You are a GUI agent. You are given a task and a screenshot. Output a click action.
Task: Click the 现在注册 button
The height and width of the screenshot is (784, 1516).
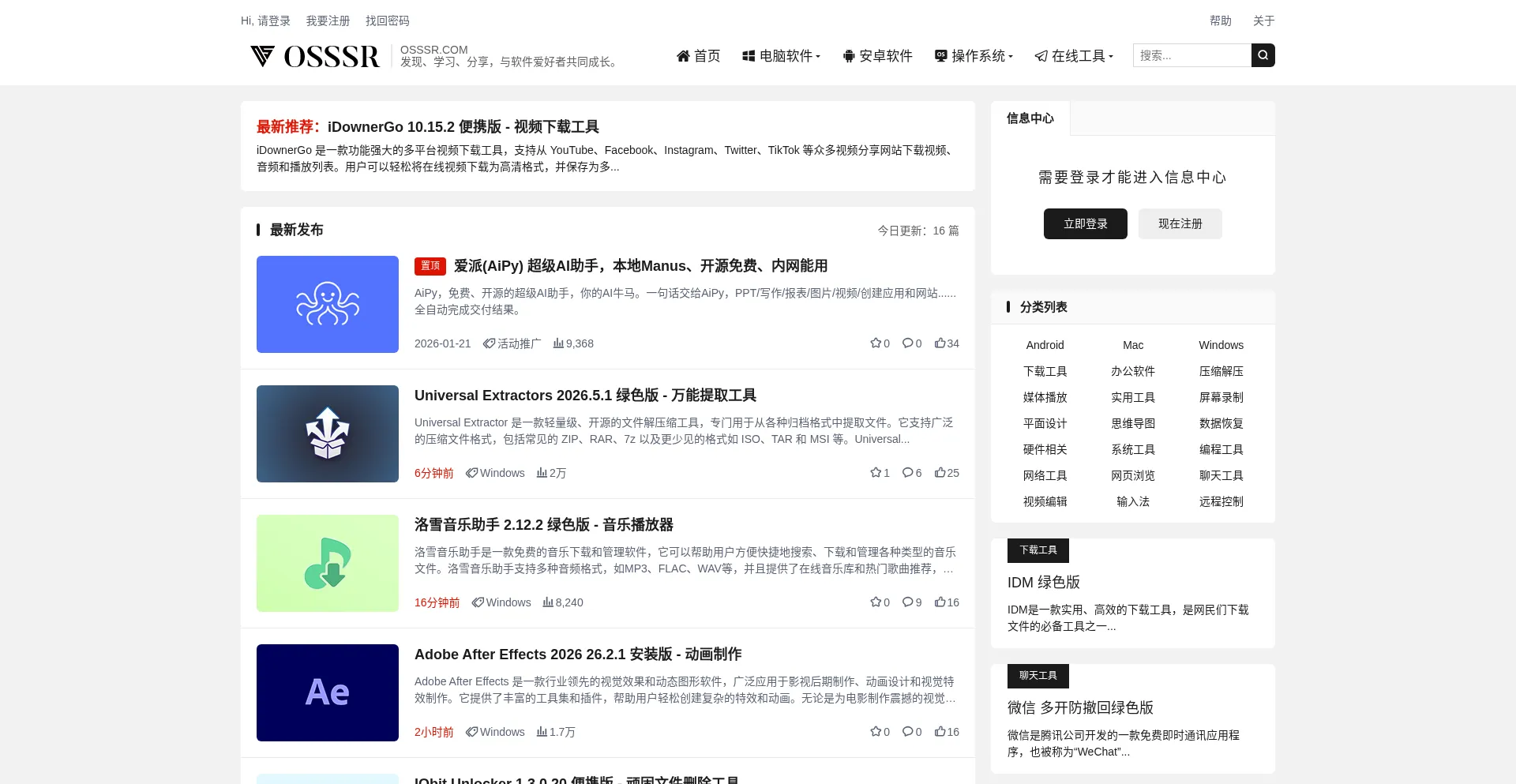point(1180,224)
